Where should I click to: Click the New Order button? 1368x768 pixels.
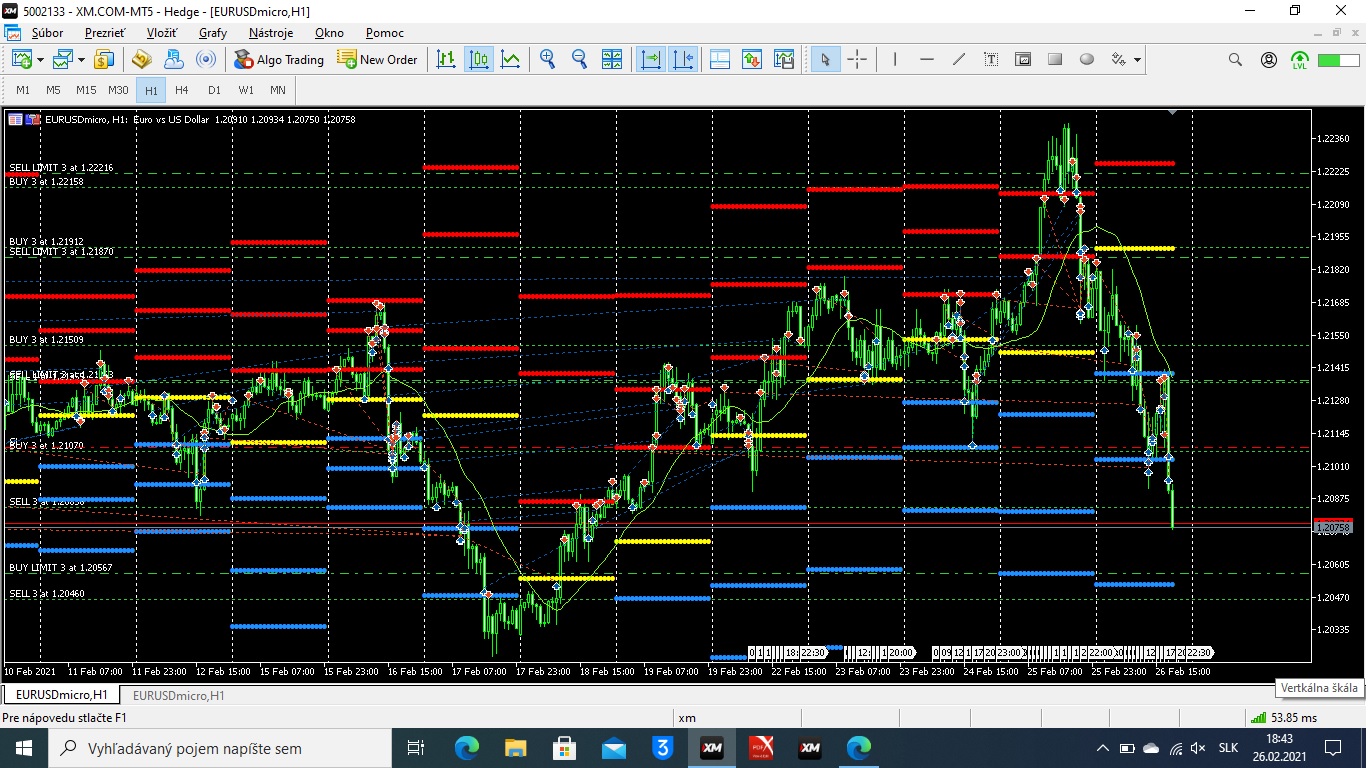pyautogui.click(x=378, y=60)
